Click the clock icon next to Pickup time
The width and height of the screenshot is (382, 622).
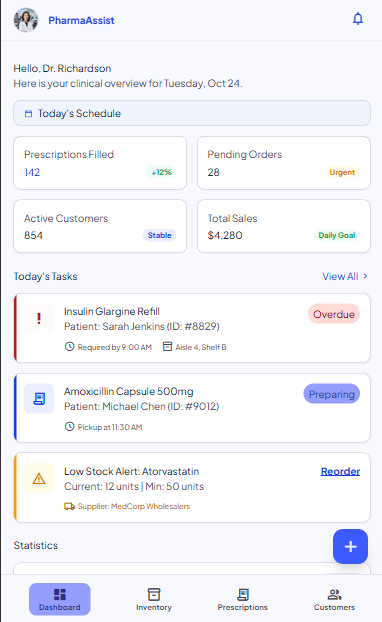(x=69, y=427)
